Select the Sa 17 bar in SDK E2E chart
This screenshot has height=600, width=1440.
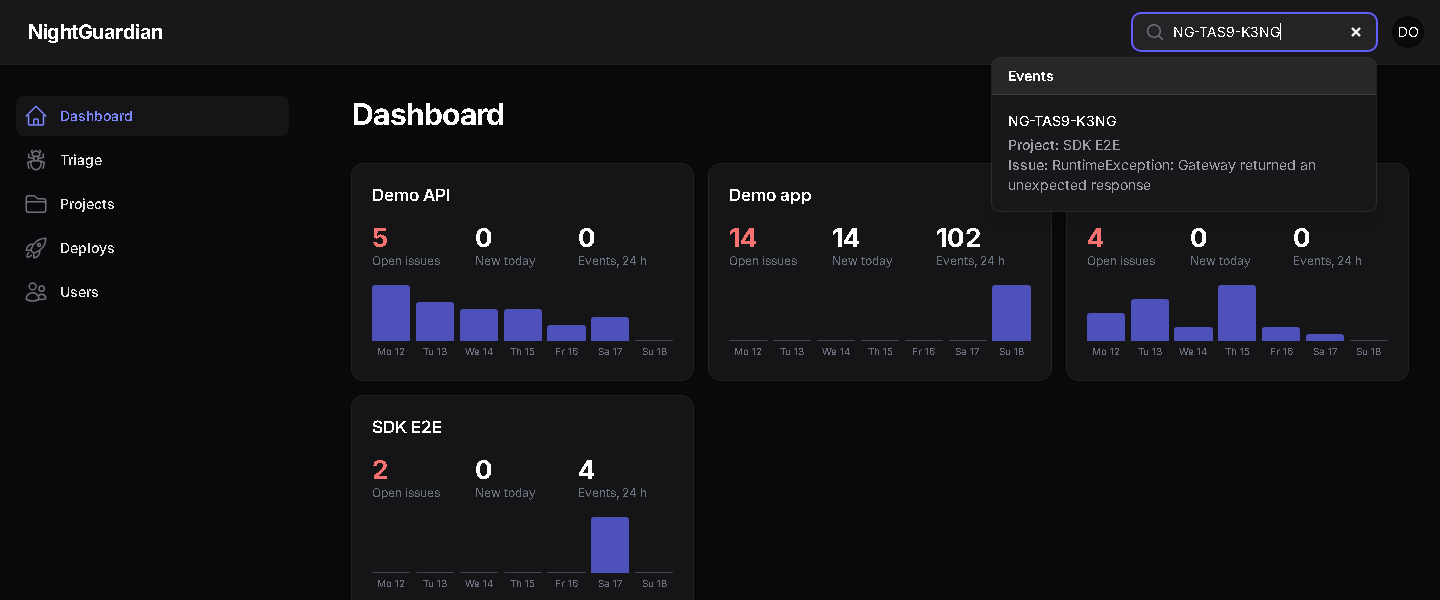(x=610, y=545)
